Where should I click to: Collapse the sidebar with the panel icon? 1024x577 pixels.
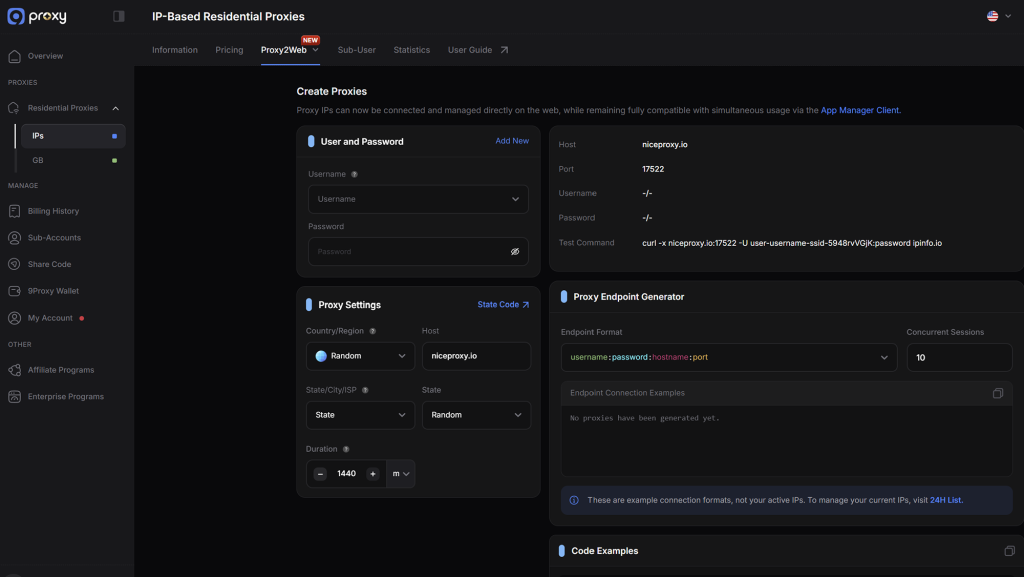[119, 16]
